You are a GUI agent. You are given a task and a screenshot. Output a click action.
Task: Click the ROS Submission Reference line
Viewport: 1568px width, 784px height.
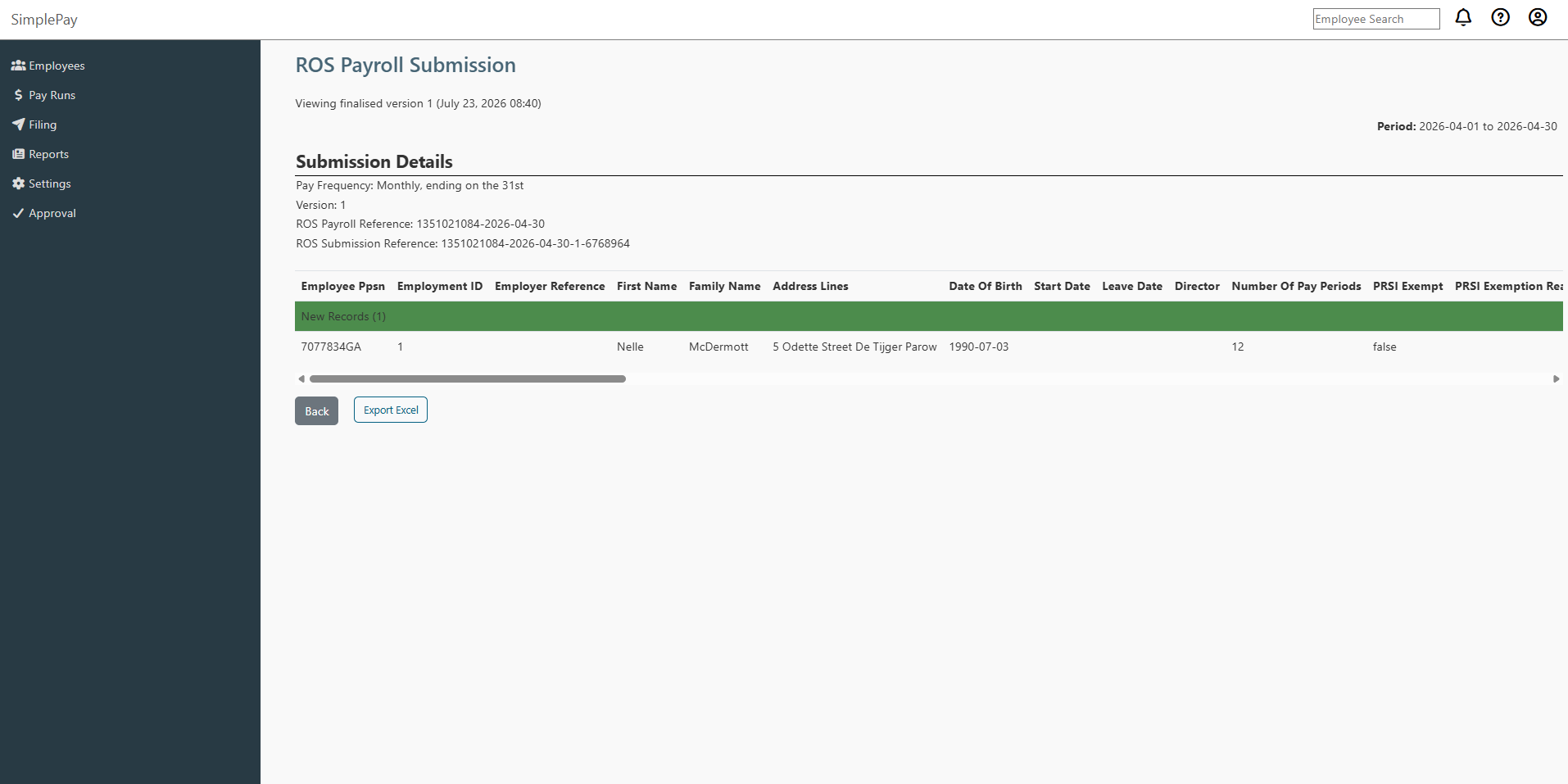(463, 243)
